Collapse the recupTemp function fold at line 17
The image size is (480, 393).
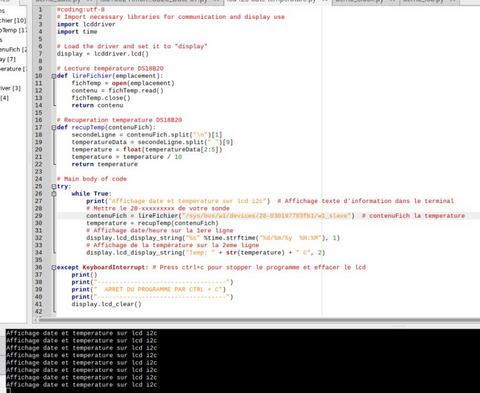pyautogui.click(x=54, y=128)
